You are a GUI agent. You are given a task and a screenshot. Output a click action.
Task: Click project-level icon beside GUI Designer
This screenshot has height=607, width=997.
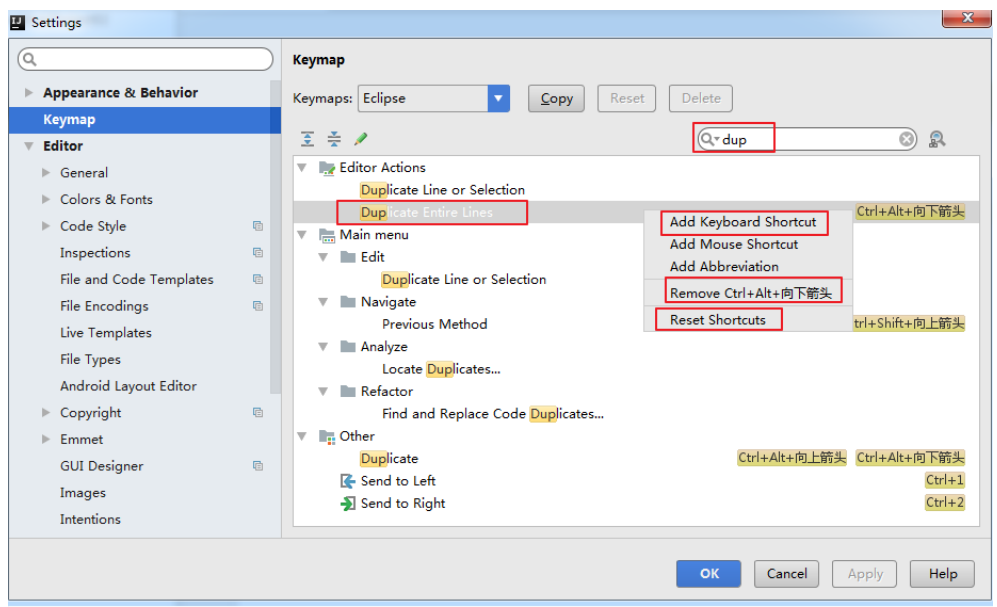pyautogui.click(x=258, y=466)
